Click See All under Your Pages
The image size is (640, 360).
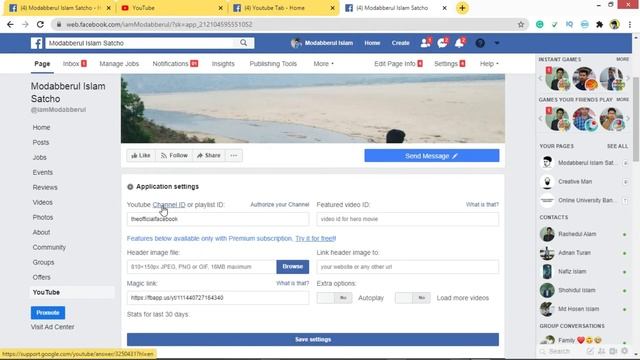coord(618,146)
